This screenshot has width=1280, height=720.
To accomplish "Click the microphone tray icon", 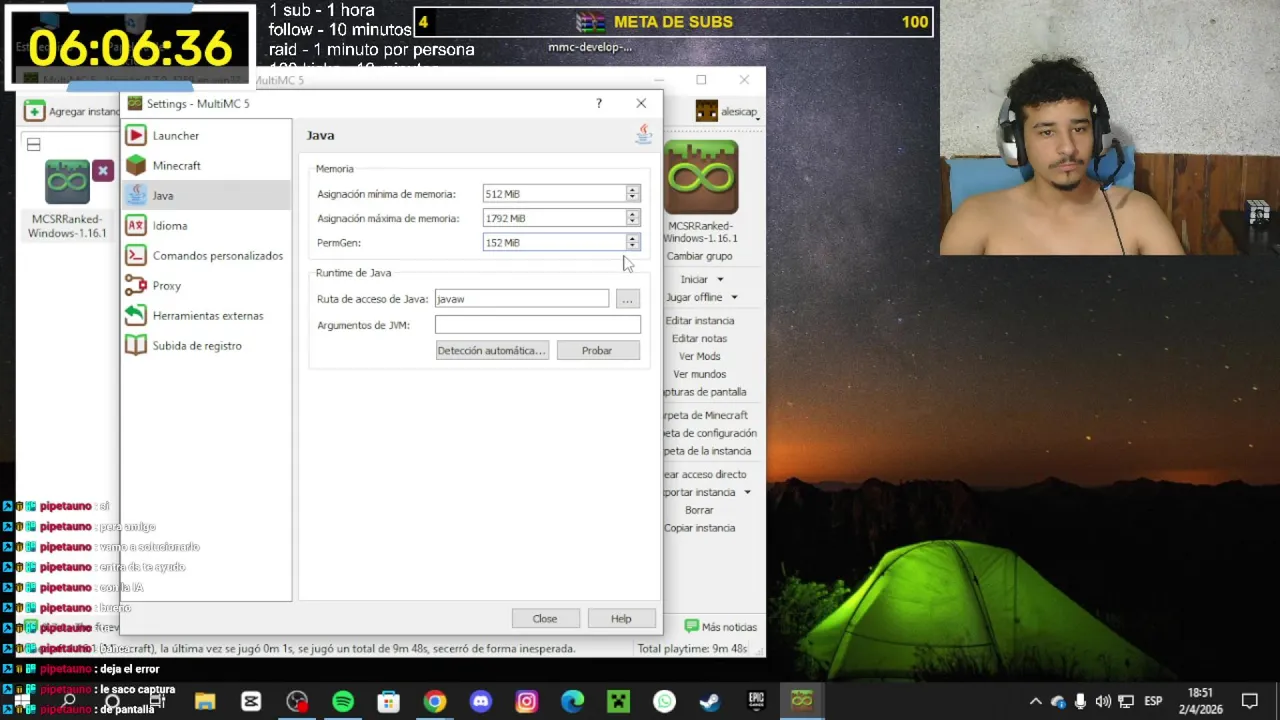I will tap(1080, 702).
